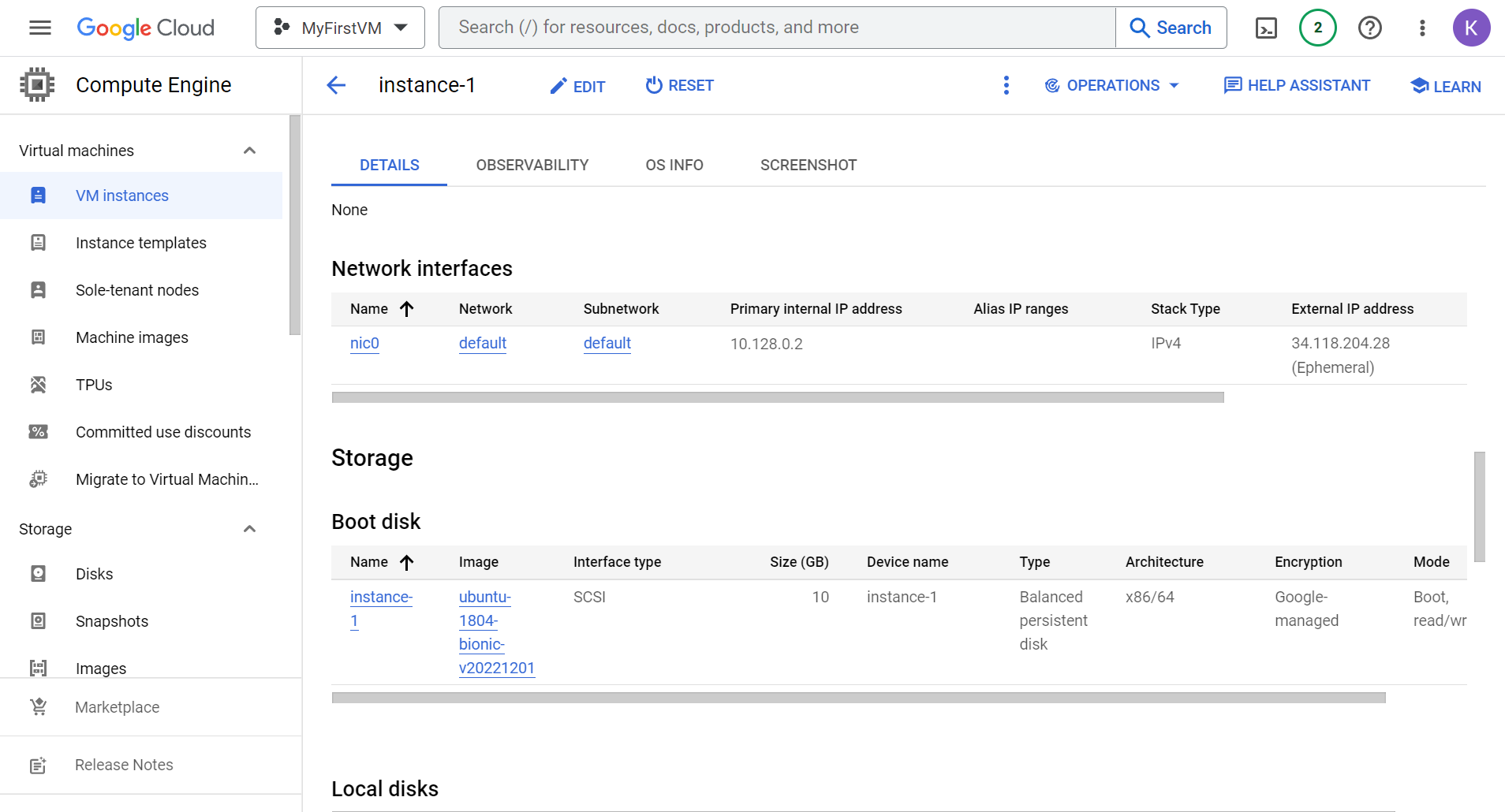
Task: Switch to the OBSERVABILITY tab
Action: [x=532, y=165]
